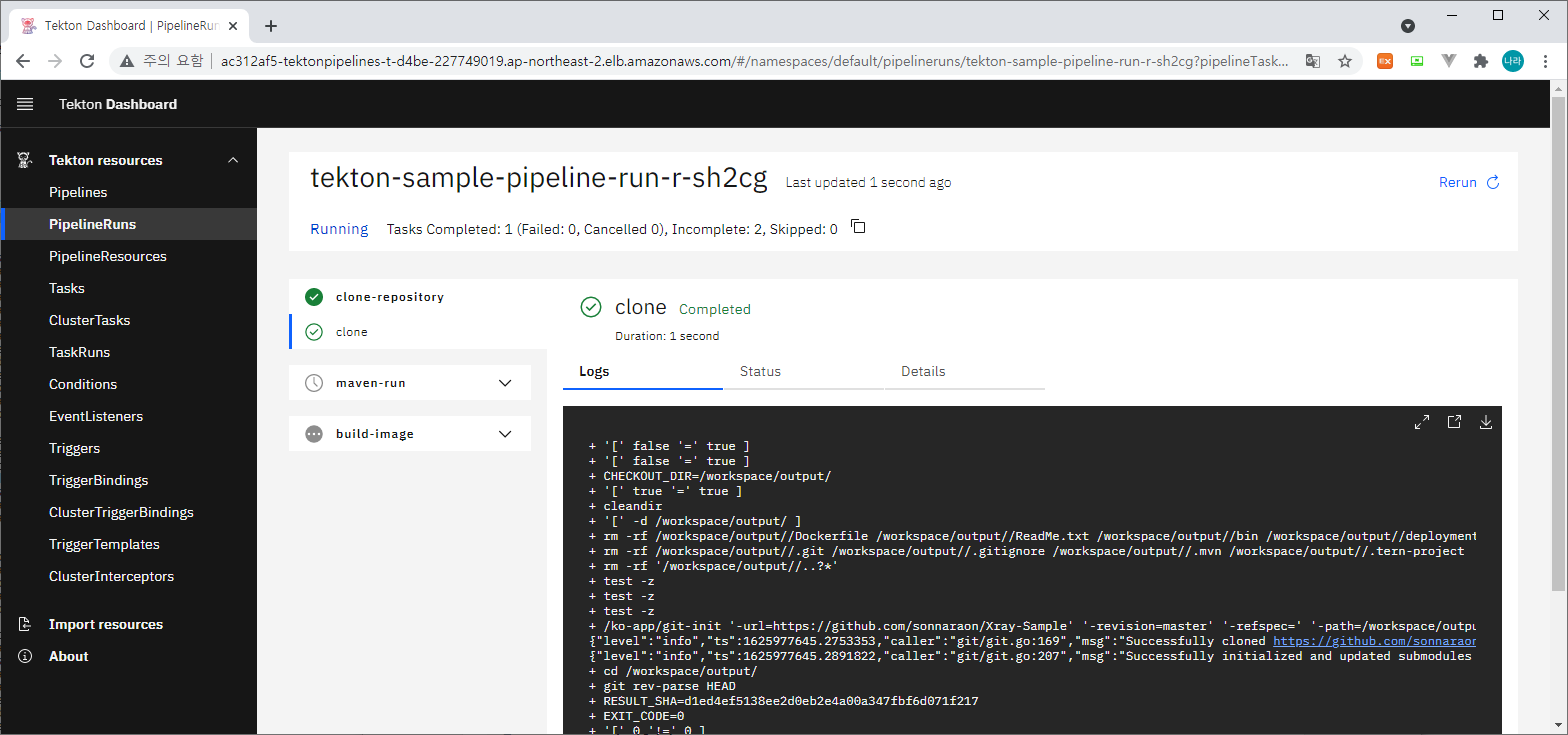Open PipelineResources in sidebar

(128, 256)
